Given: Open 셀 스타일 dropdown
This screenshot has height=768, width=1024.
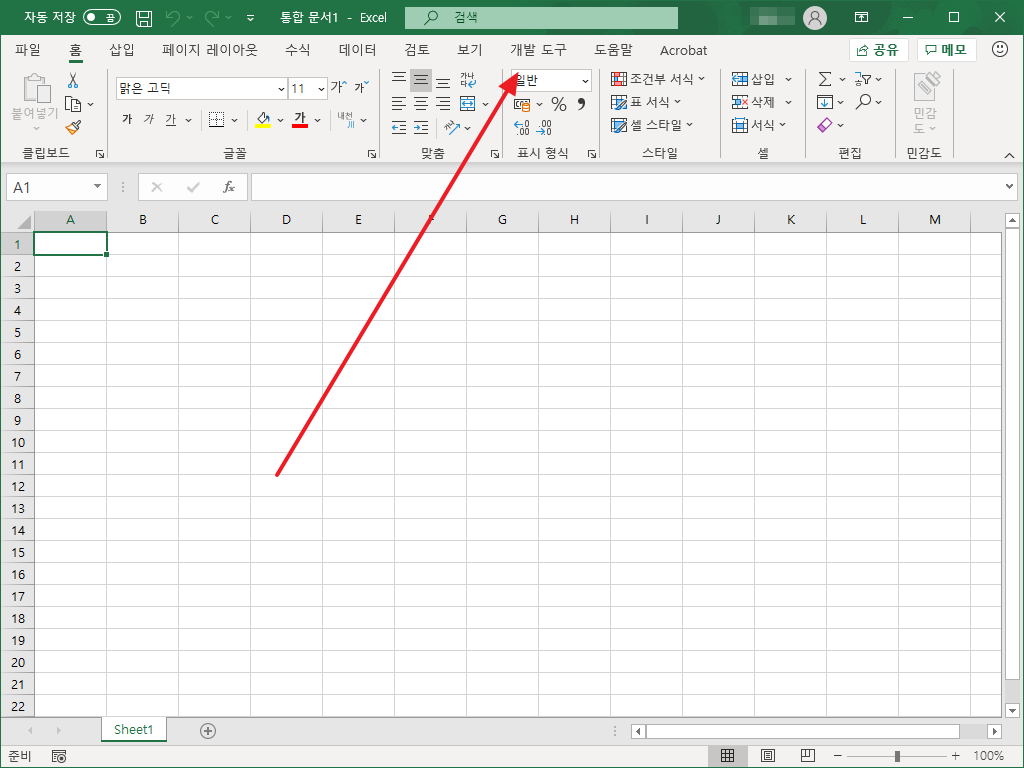Looking at the screenshot, I should [x=652, y=125].
